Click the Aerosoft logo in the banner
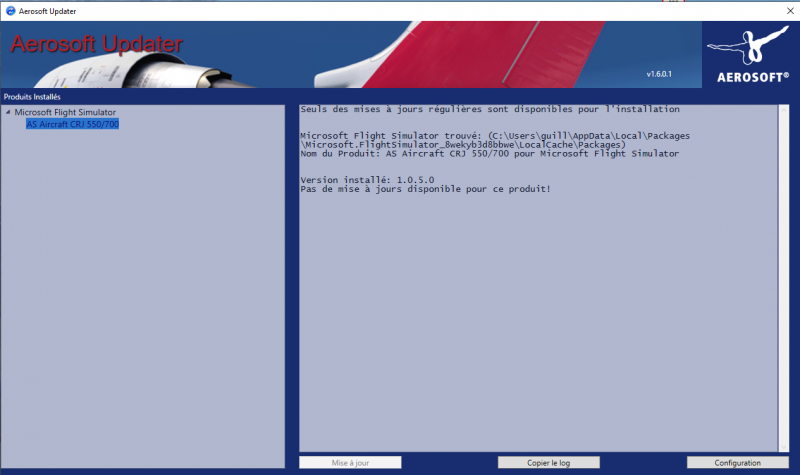The image size is (800, 475). (750, 55)
